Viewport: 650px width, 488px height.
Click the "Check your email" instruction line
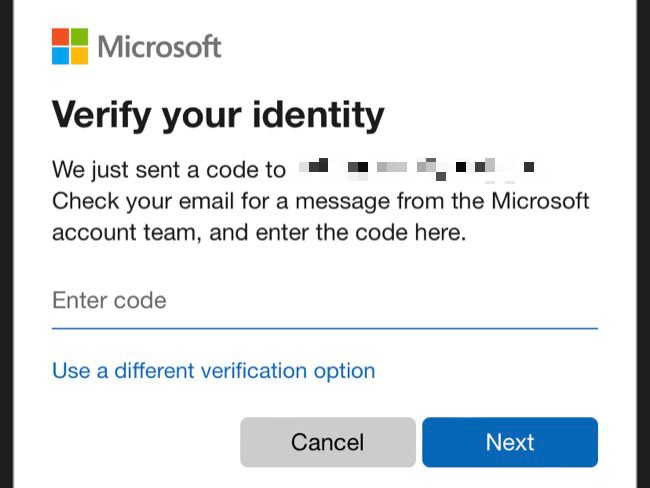pyautogui.click(x=320, y=202)
